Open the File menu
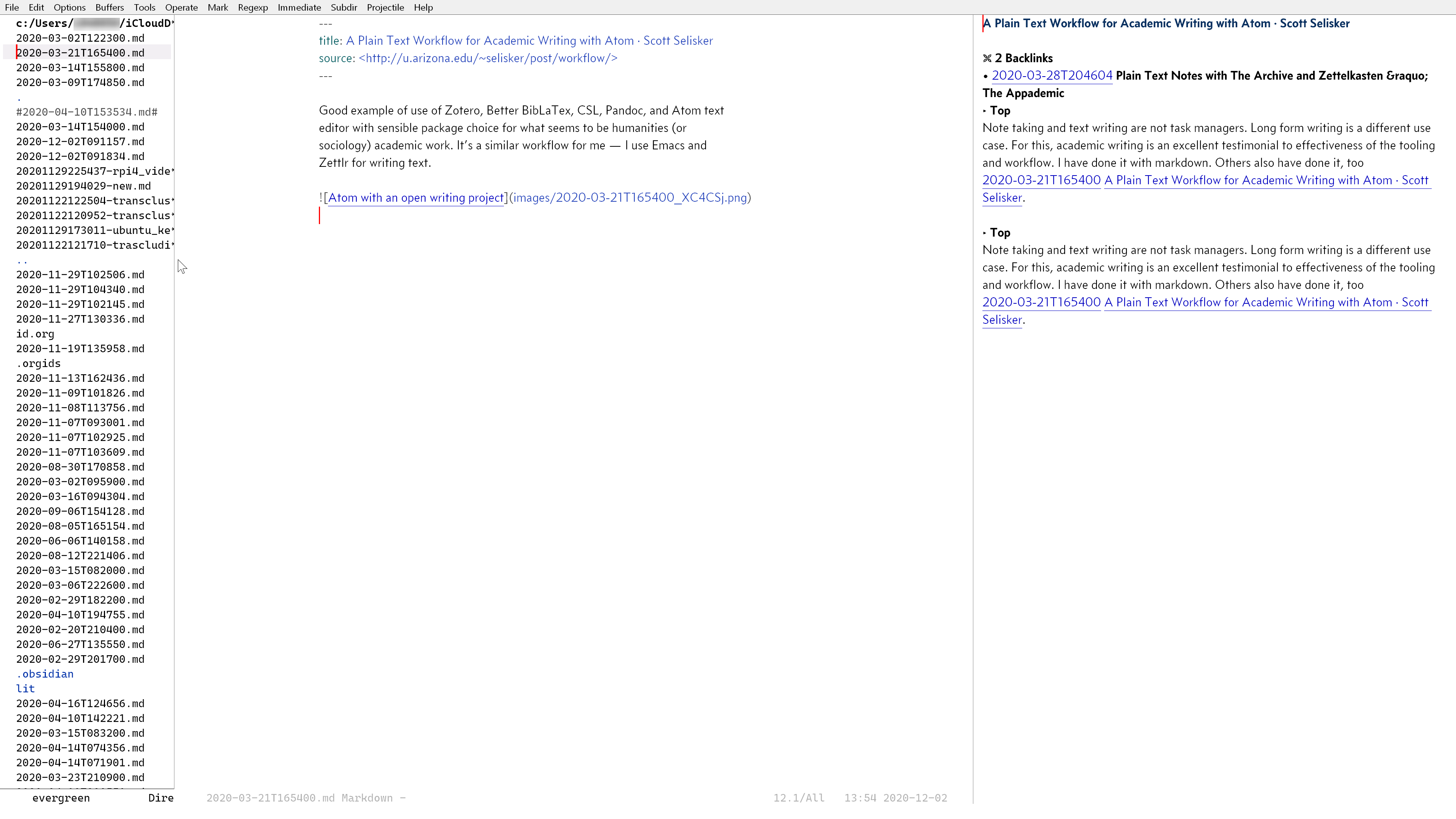1456x819 pixels. pyautogui.click(x=12, y=7)
